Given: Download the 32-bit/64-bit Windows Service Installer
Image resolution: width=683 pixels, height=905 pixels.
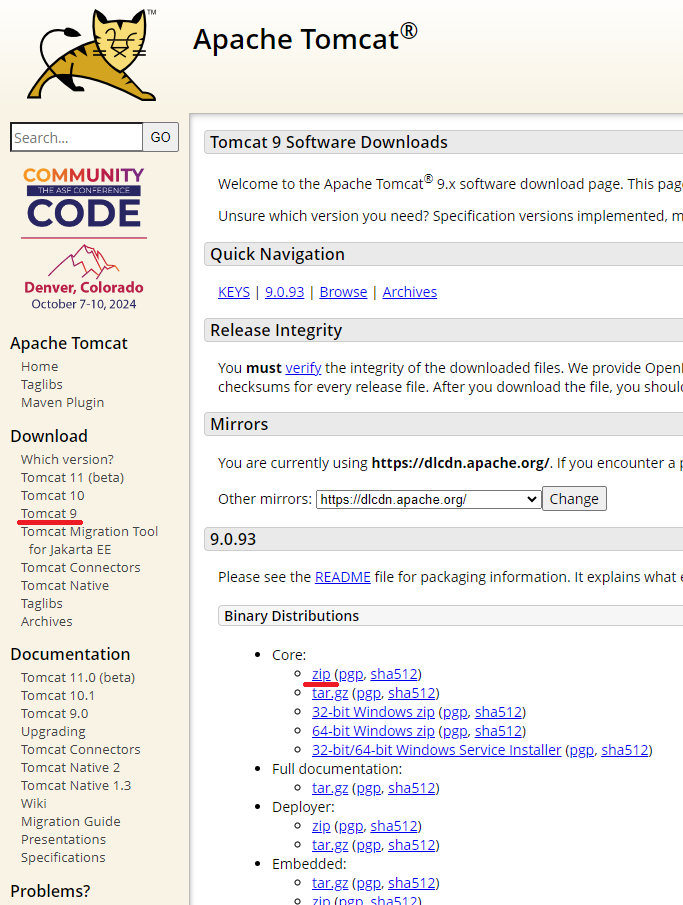Looking at the screenshot, I should pos(436,750).
